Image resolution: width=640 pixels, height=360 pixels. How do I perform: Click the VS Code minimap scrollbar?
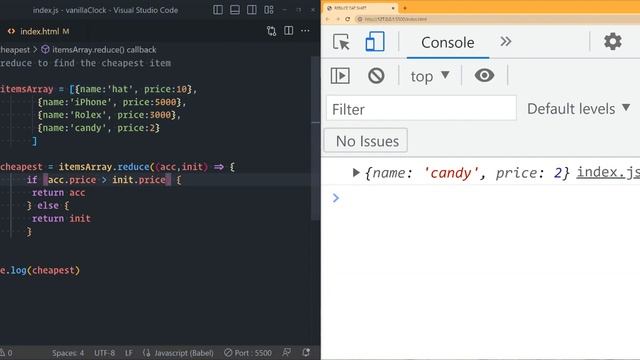tap(316, 139)
